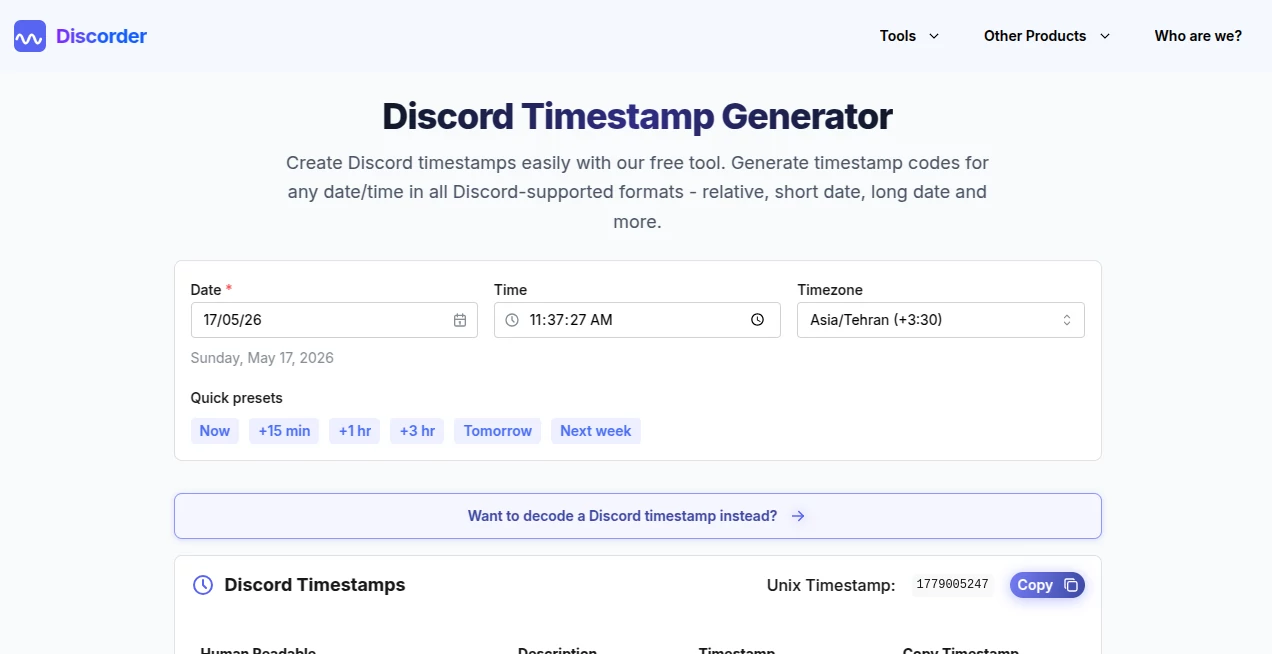Click the Discord Timestamps section heading
The height and width of the screenshot is (654, 1272).
pos(315,585)
